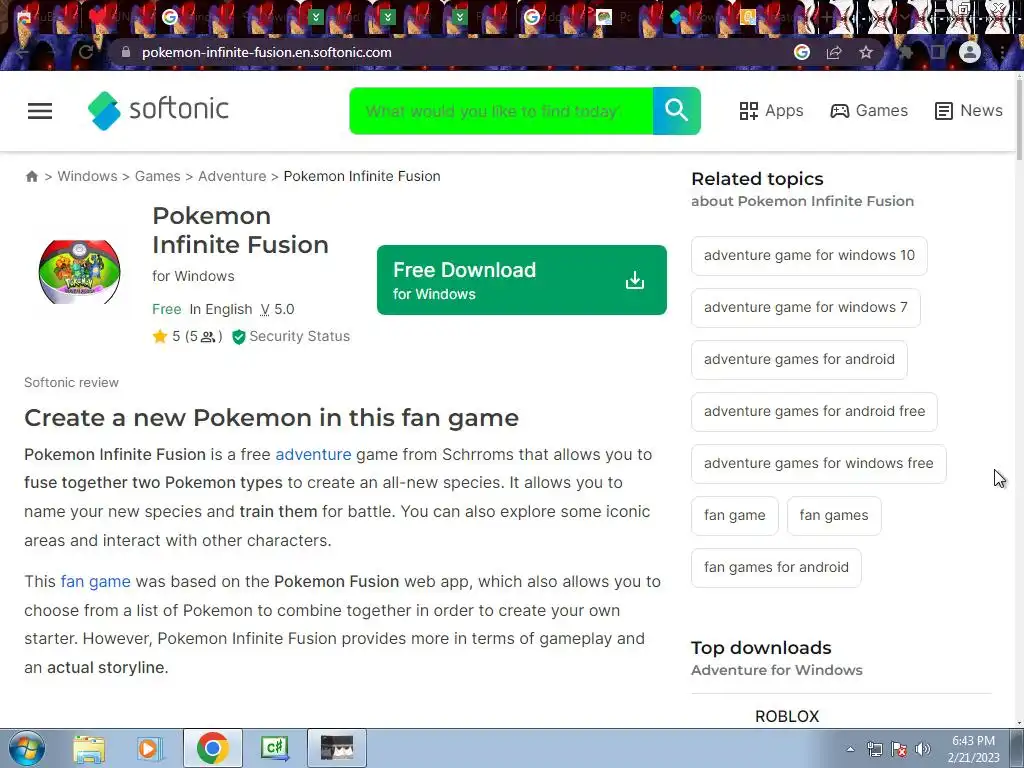Open the Windows Start menu
Viewport: 1024px width, 768px height.
click(26, 748)
